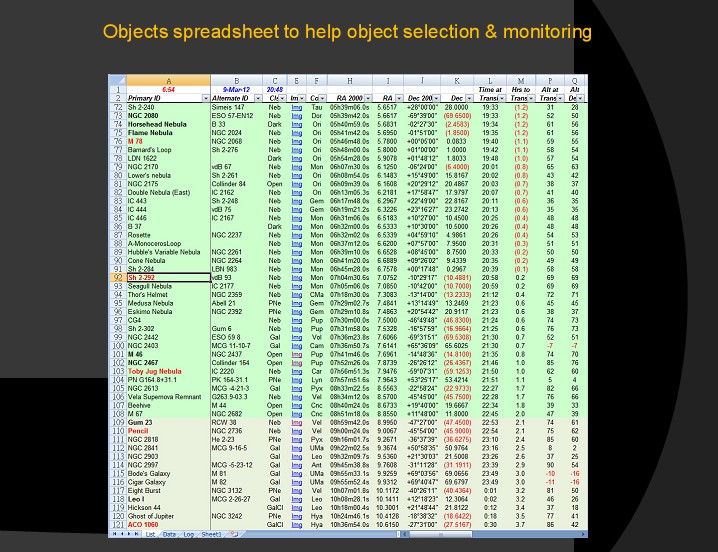Open the Img link for Thor's Helmet
Screen dimensions: 718x552
click(x=297, y=295)
